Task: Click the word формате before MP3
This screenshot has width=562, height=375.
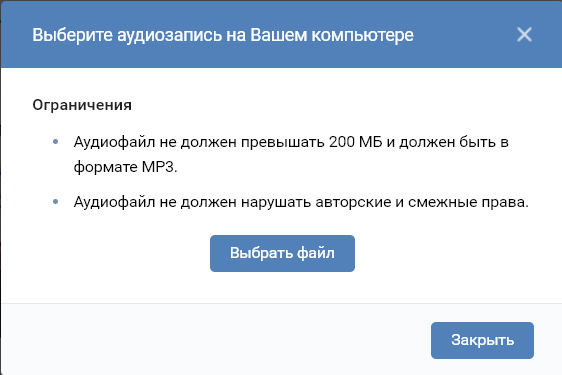Action: click(106, 167)
